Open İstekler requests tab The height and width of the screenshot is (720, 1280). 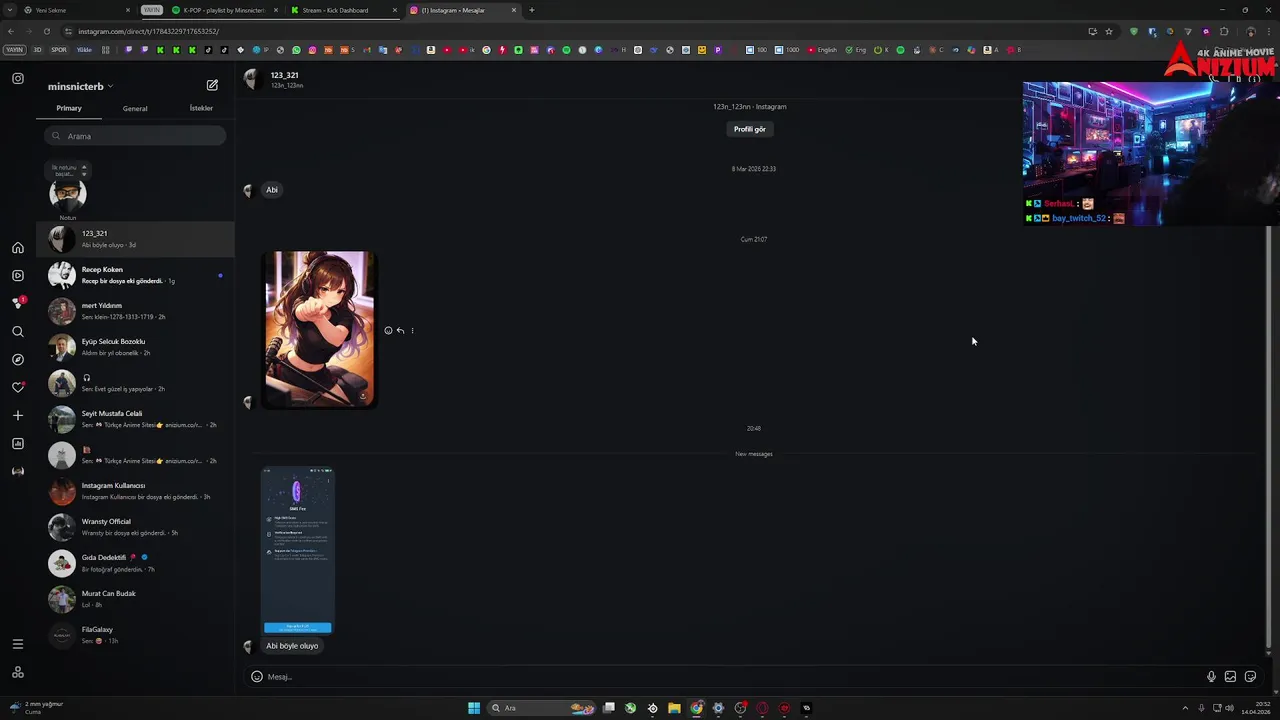point(201,108)
